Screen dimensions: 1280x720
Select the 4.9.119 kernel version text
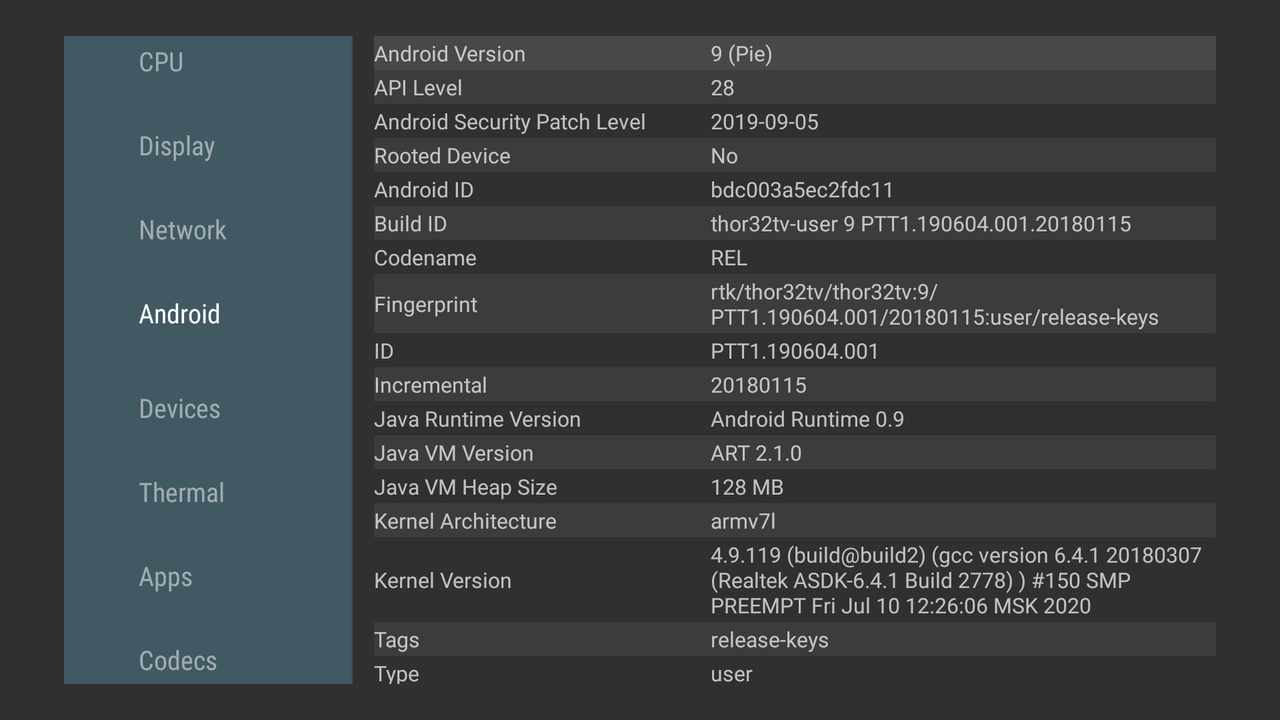956,580
